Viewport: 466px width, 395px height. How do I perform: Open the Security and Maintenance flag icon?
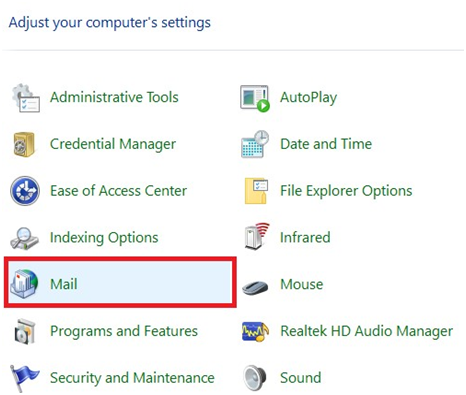(24, 378)
